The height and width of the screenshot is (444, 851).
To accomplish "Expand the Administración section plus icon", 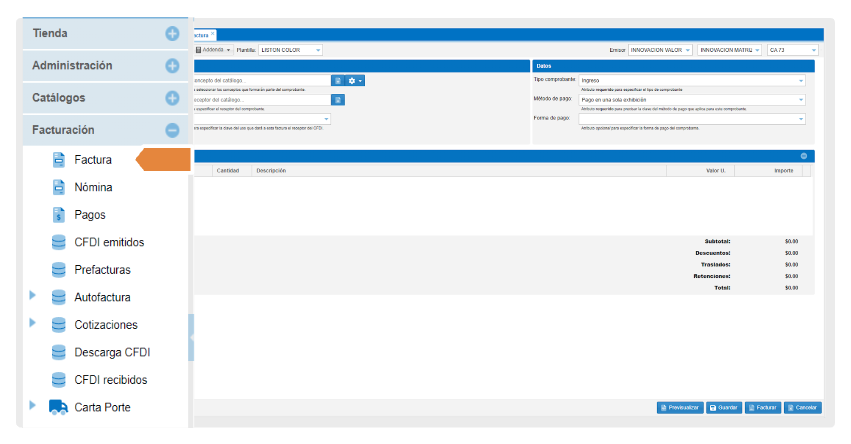I will [172, 66].
